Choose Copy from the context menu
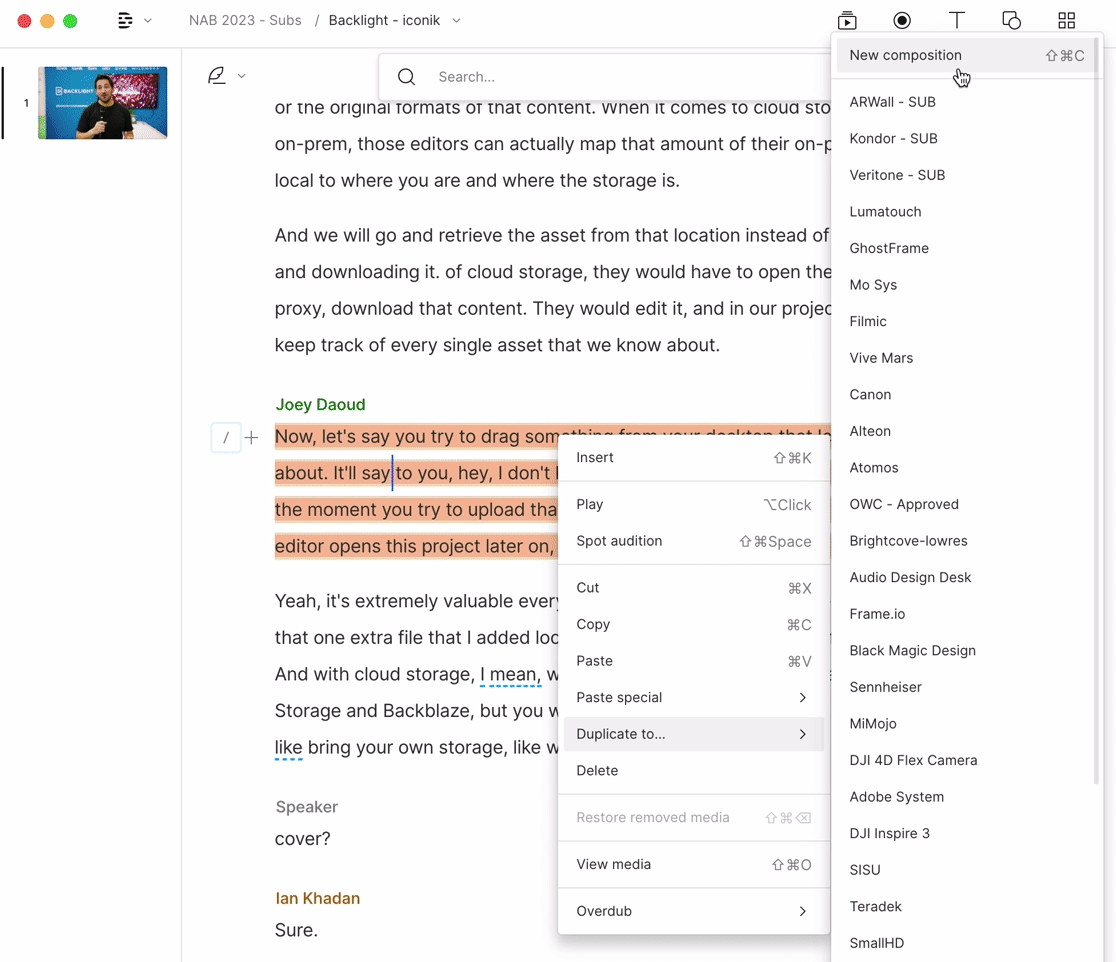The height and width of the screenshot is (962, 1116). (693, 624)
